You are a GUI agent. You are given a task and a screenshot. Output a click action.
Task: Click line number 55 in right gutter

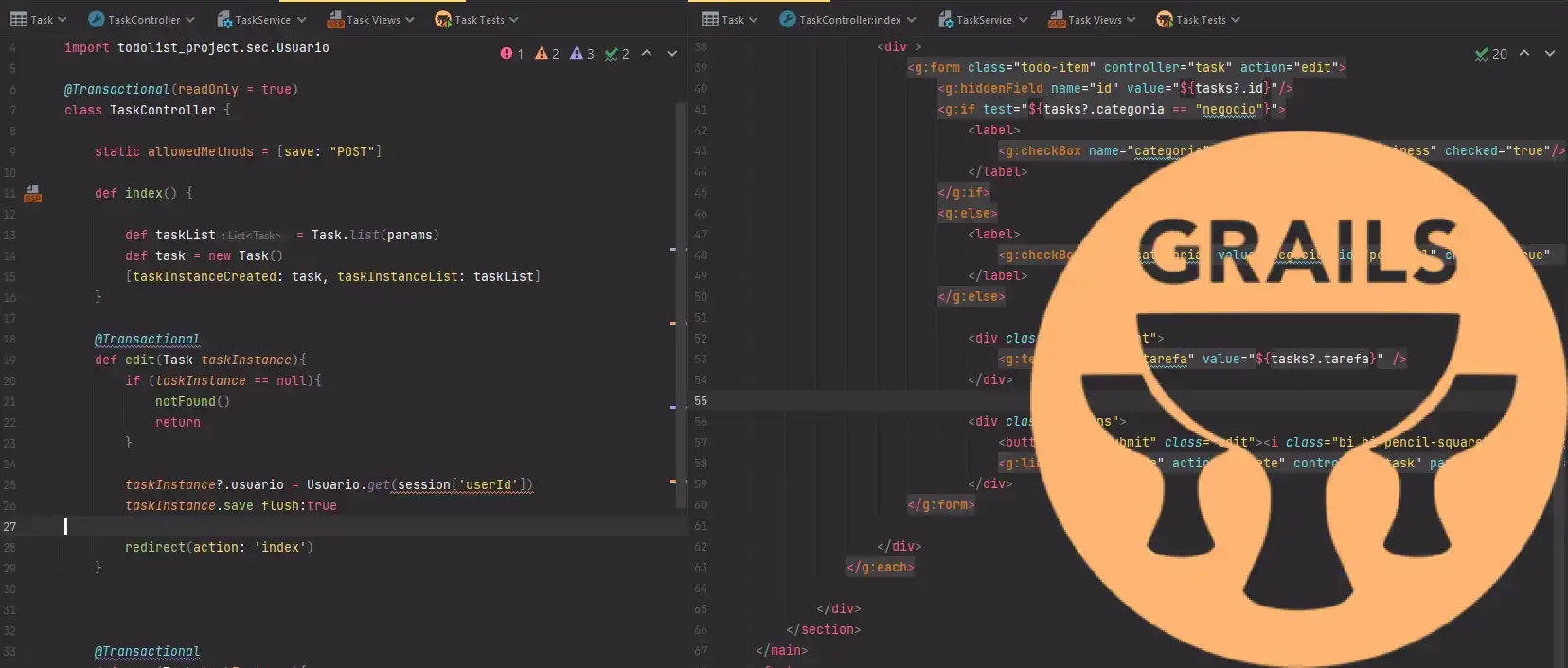pos(701,401)
